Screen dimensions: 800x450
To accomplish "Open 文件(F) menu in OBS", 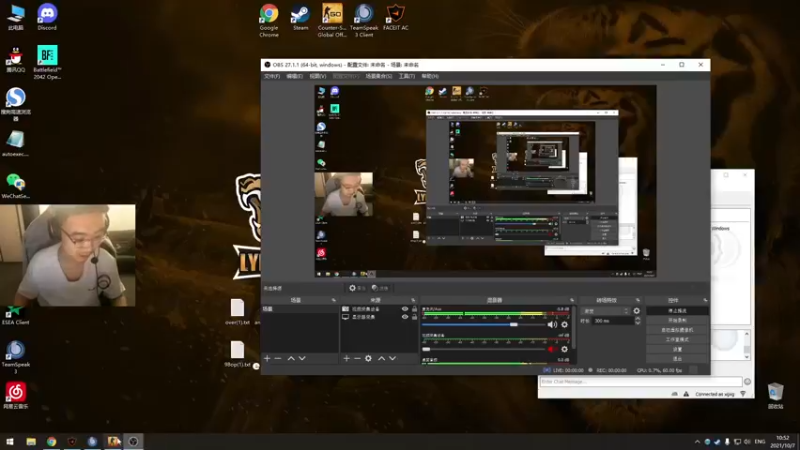I will click(272, 77).
